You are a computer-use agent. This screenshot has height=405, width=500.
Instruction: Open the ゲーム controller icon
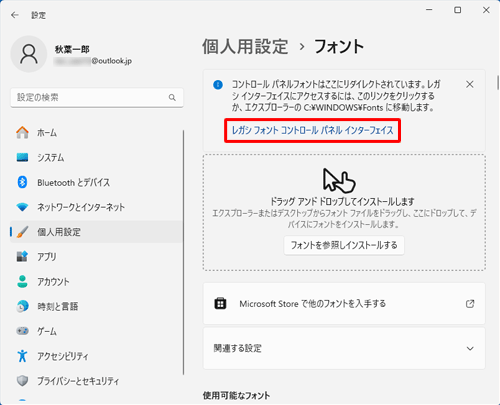(x=22, y=331)
